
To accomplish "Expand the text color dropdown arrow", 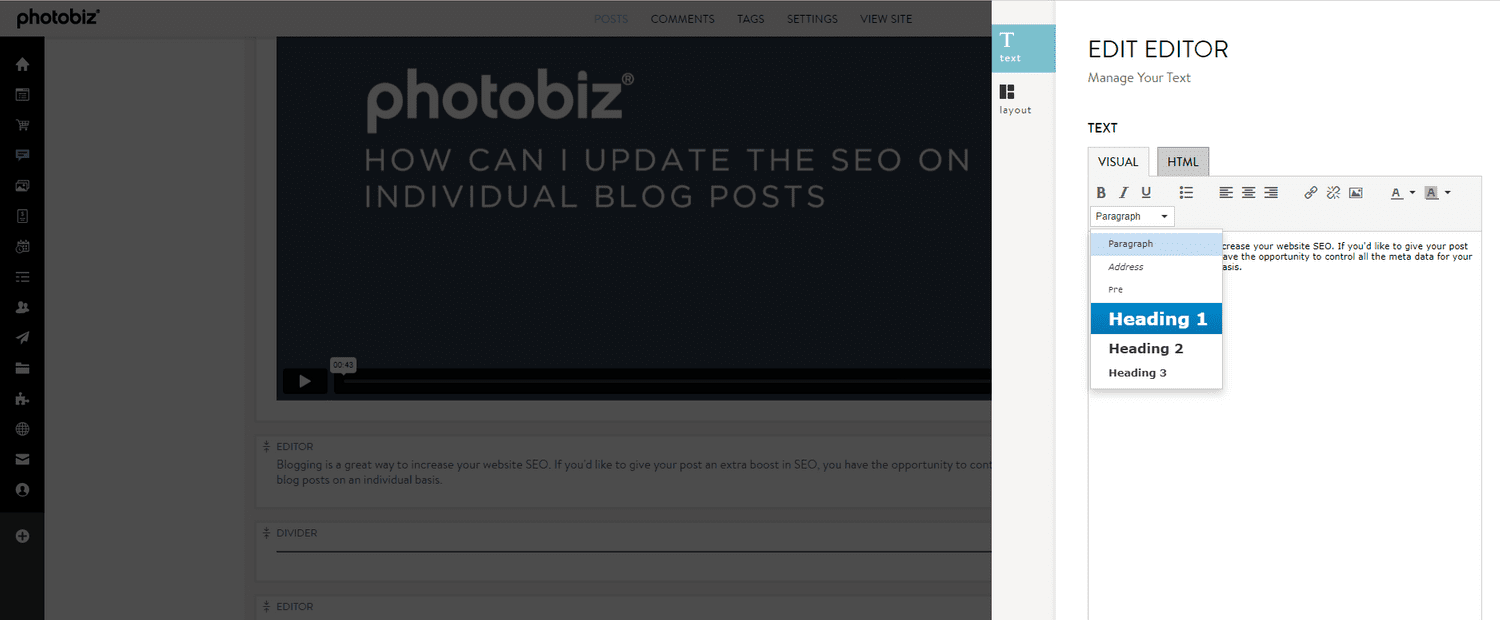I will [1410, 192].
